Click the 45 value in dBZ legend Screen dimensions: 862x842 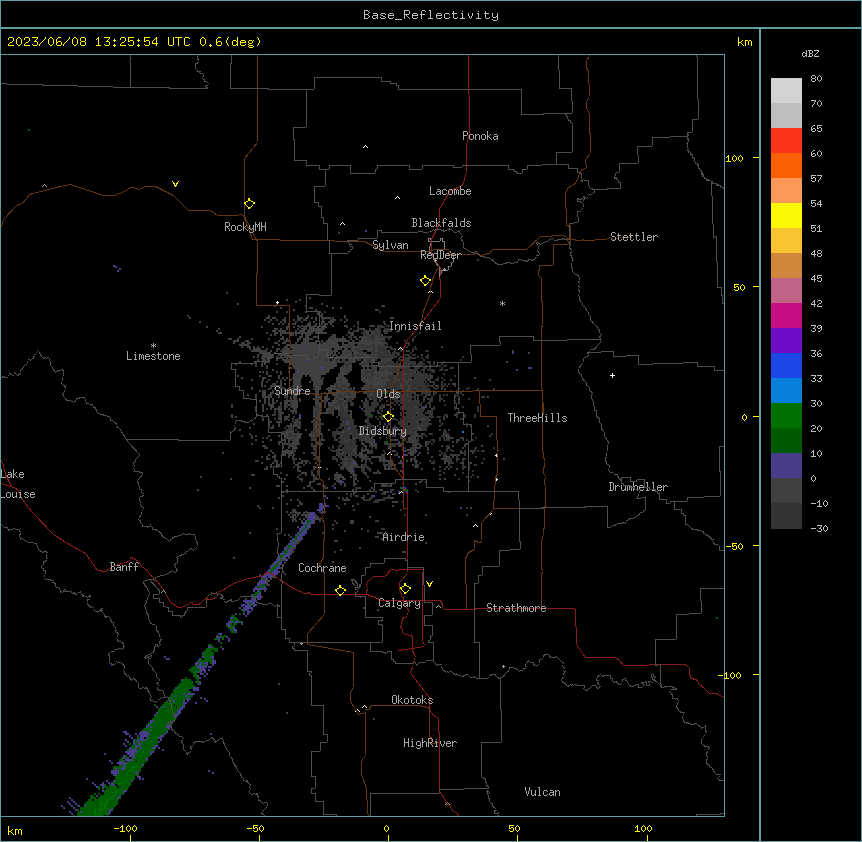coord(816,278)
